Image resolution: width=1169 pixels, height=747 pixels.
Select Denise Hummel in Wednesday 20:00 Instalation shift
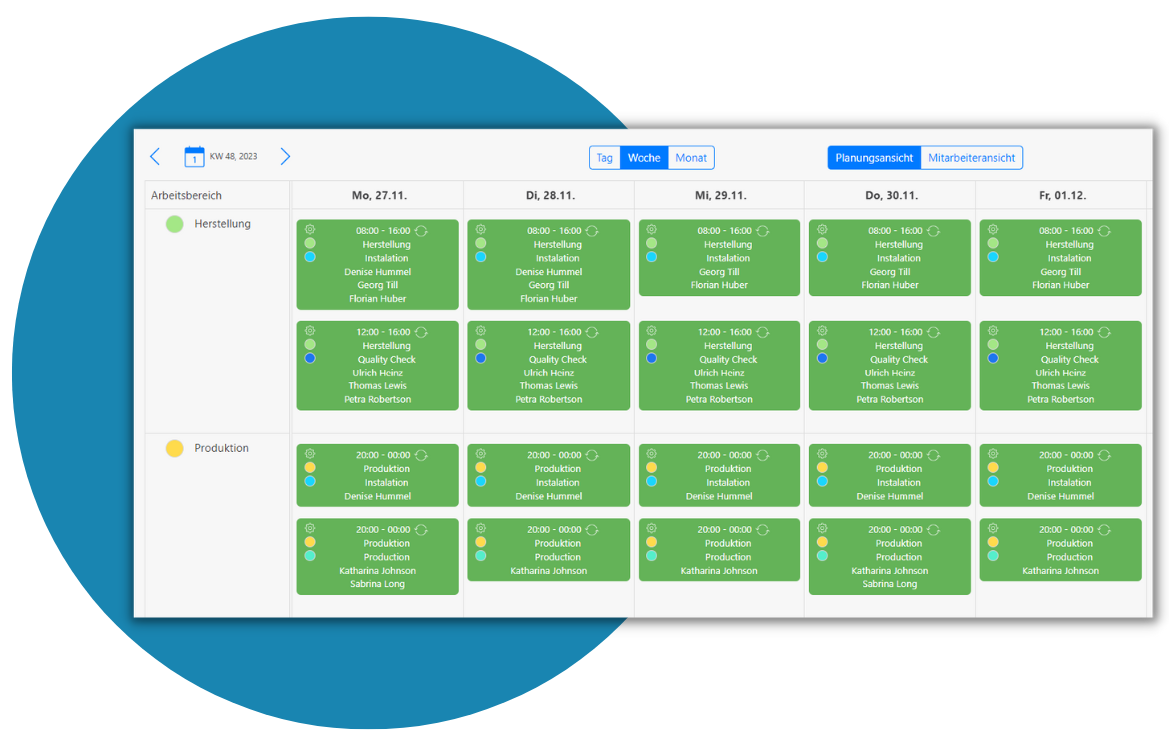719,496
